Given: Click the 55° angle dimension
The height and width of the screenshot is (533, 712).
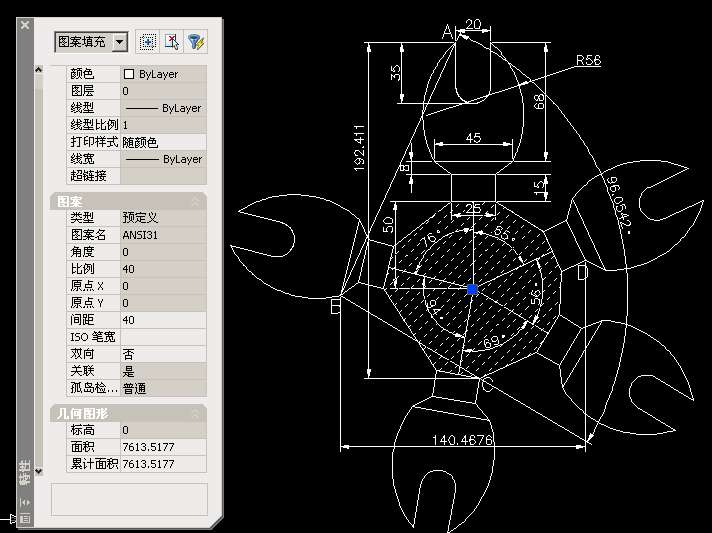Looking at the screenshot, I should (504, 233).
